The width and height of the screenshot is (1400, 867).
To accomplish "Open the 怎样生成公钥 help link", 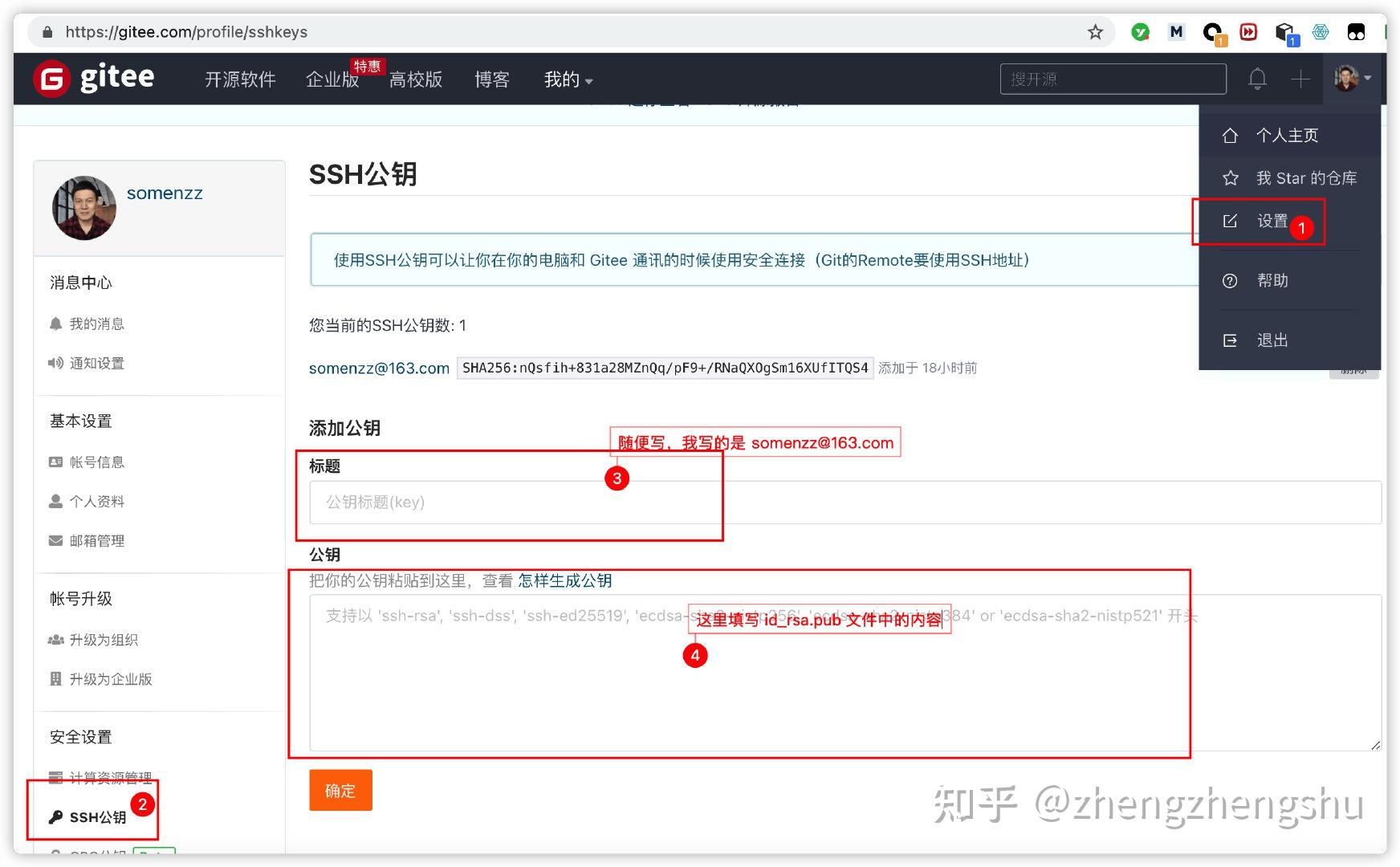I will [564, 580].
